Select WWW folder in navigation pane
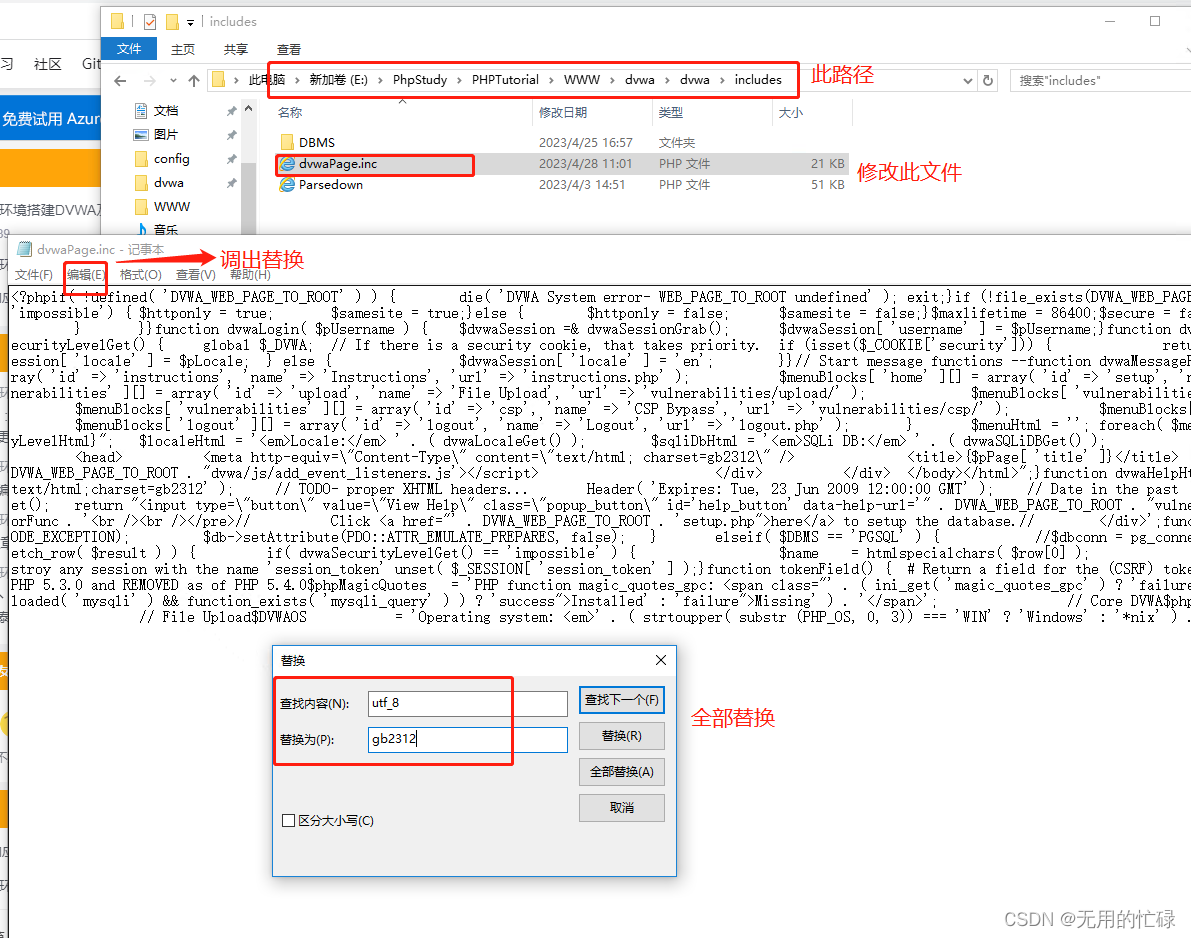 (172, 207)
